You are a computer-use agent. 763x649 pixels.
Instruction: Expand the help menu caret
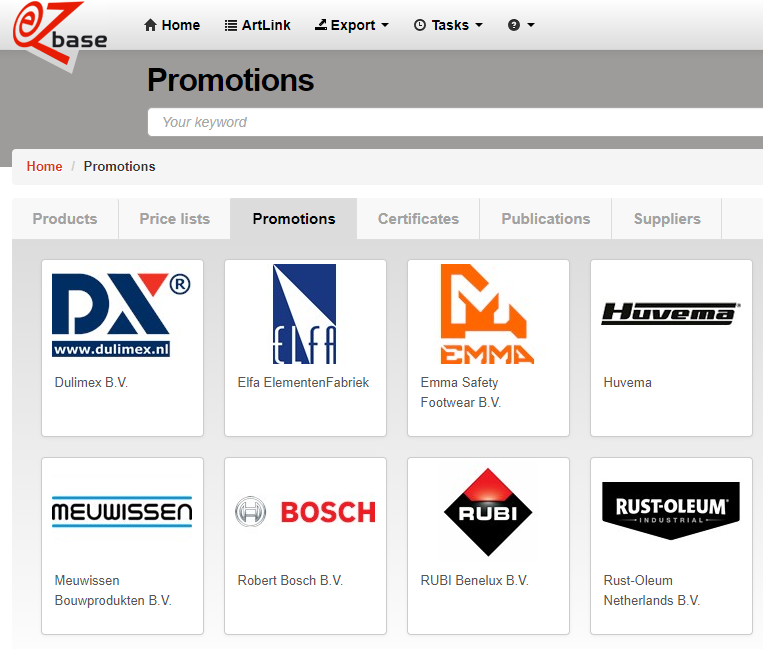pyautogui.click(x=531, y=25)
